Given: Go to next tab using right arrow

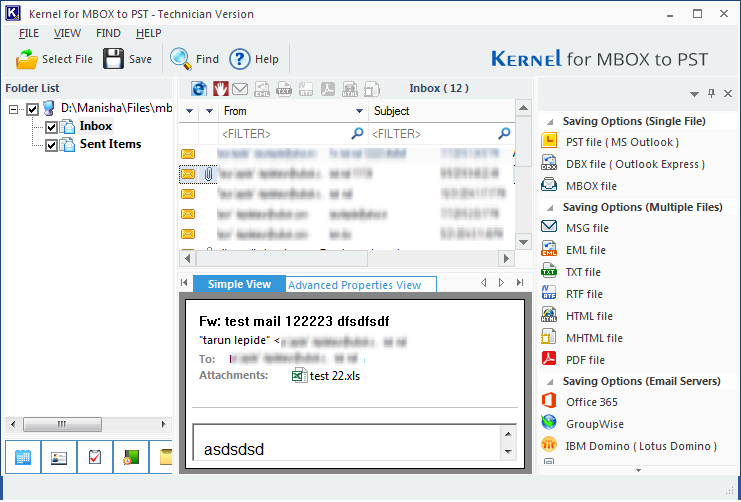Looking at the screenshot, I should point(501,283).
